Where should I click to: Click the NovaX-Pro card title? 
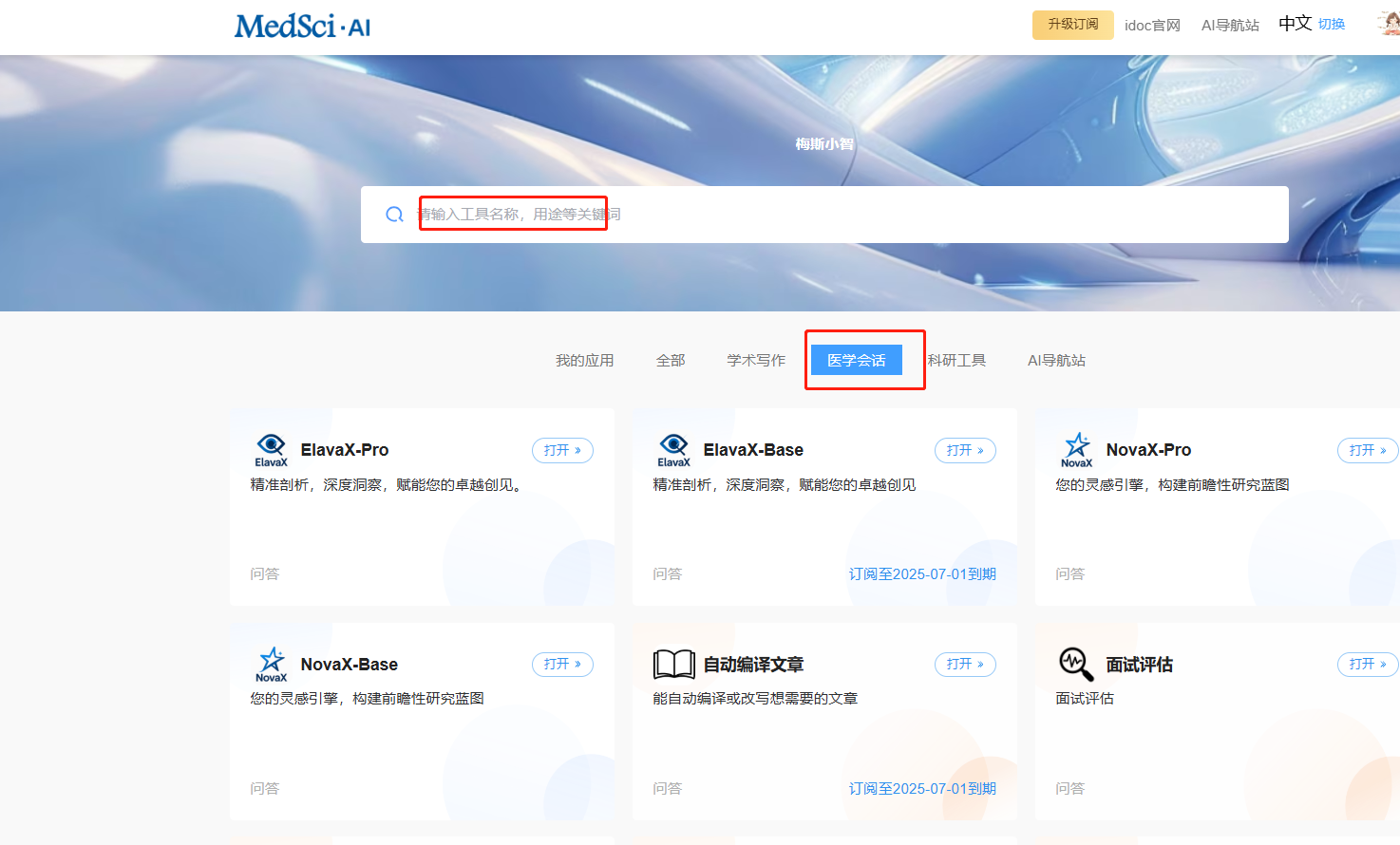1148,450
